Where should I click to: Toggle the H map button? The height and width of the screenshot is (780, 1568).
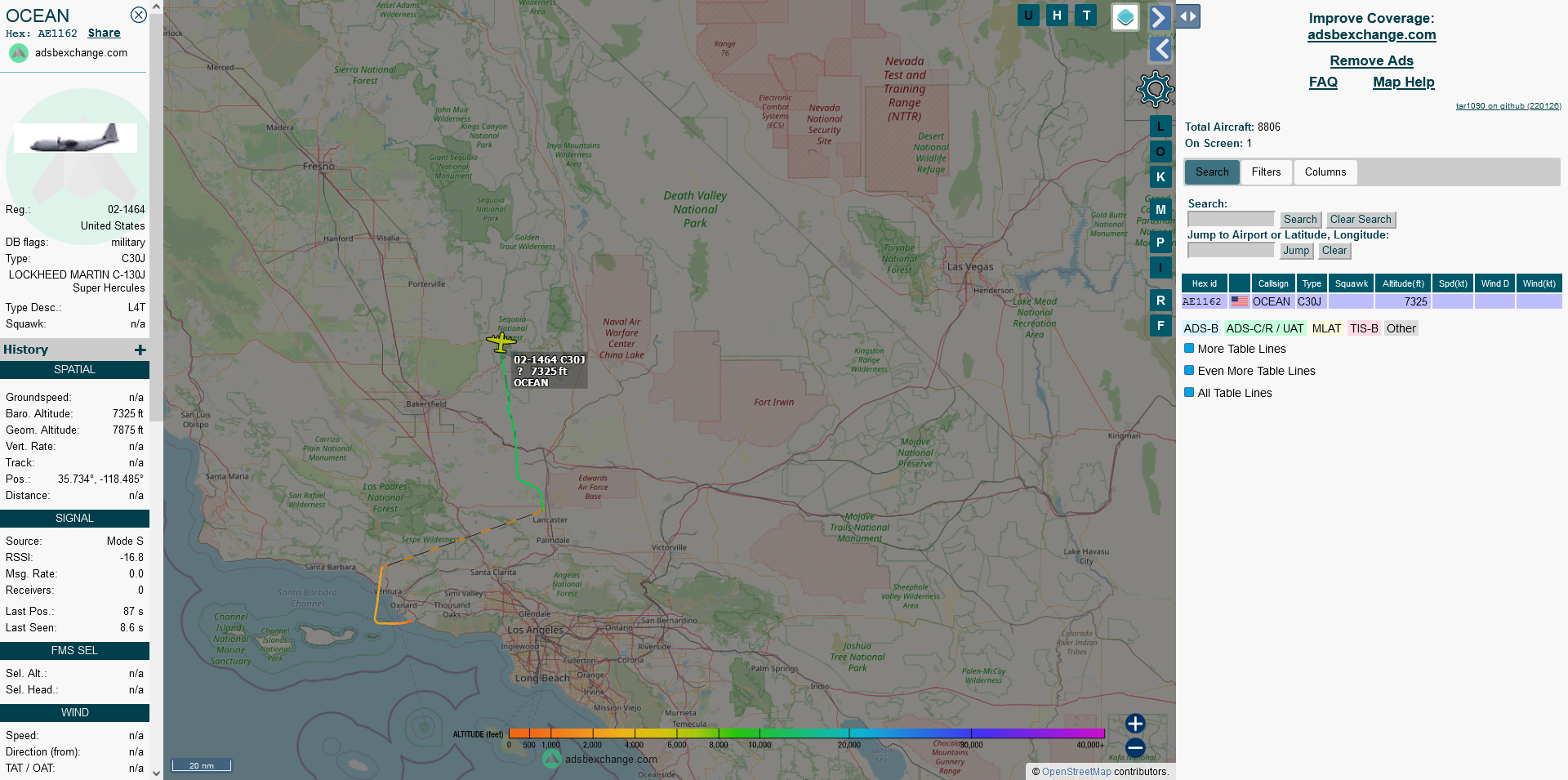click(x=1058, y=16)
